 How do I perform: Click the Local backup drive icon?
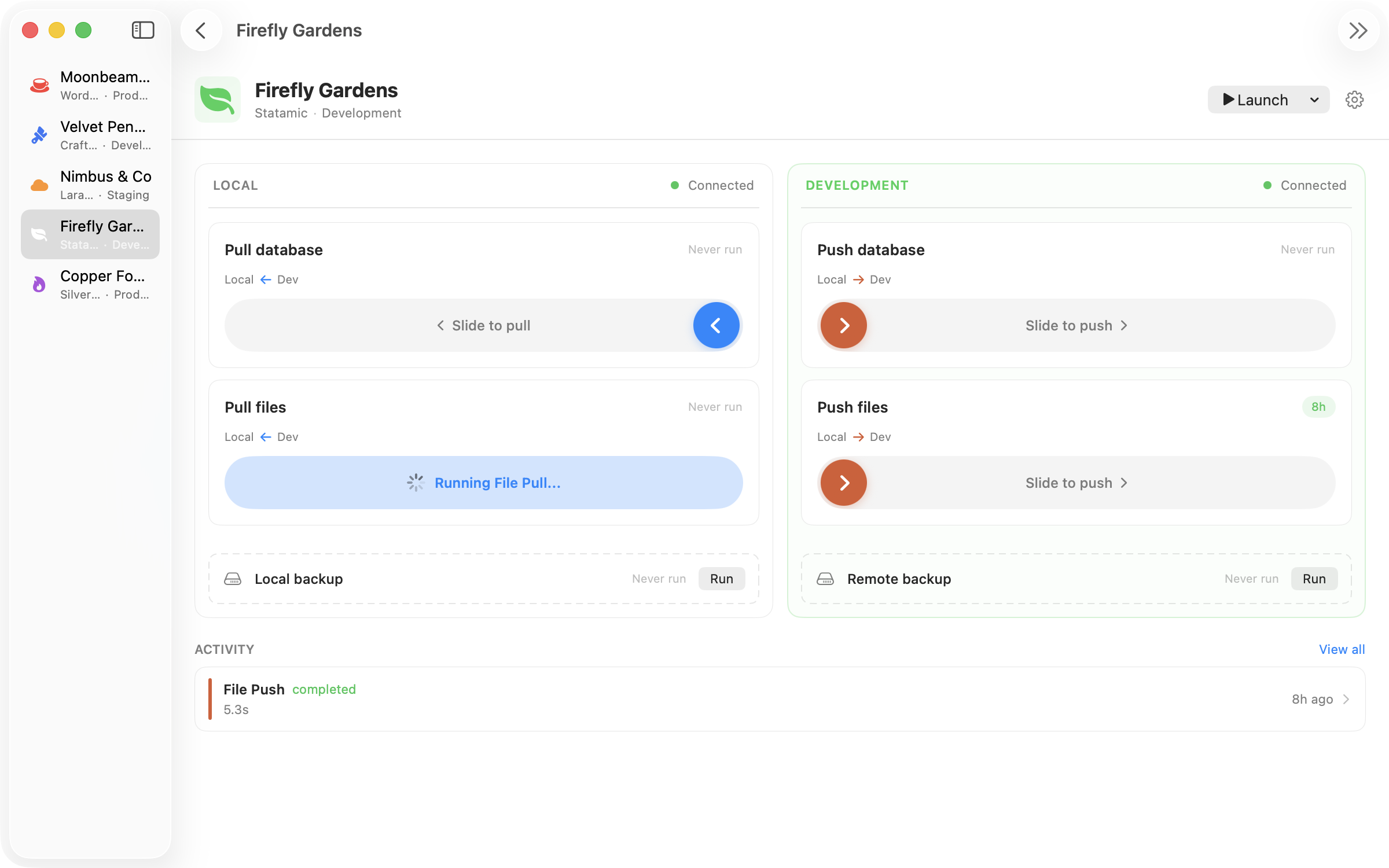[233, 579]
